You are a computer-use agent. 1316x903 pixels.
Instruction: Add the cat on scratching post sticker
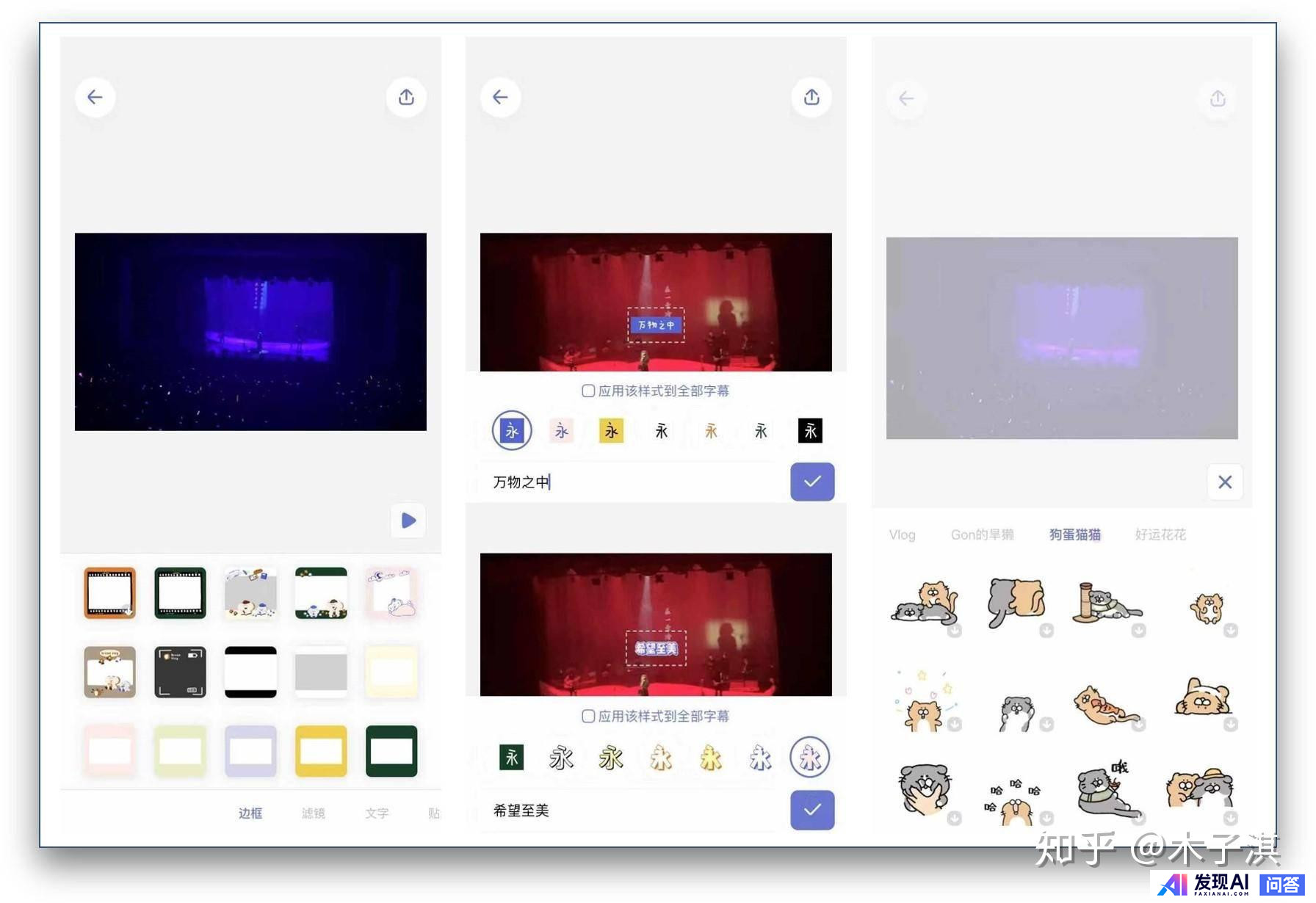(1107, 603)
